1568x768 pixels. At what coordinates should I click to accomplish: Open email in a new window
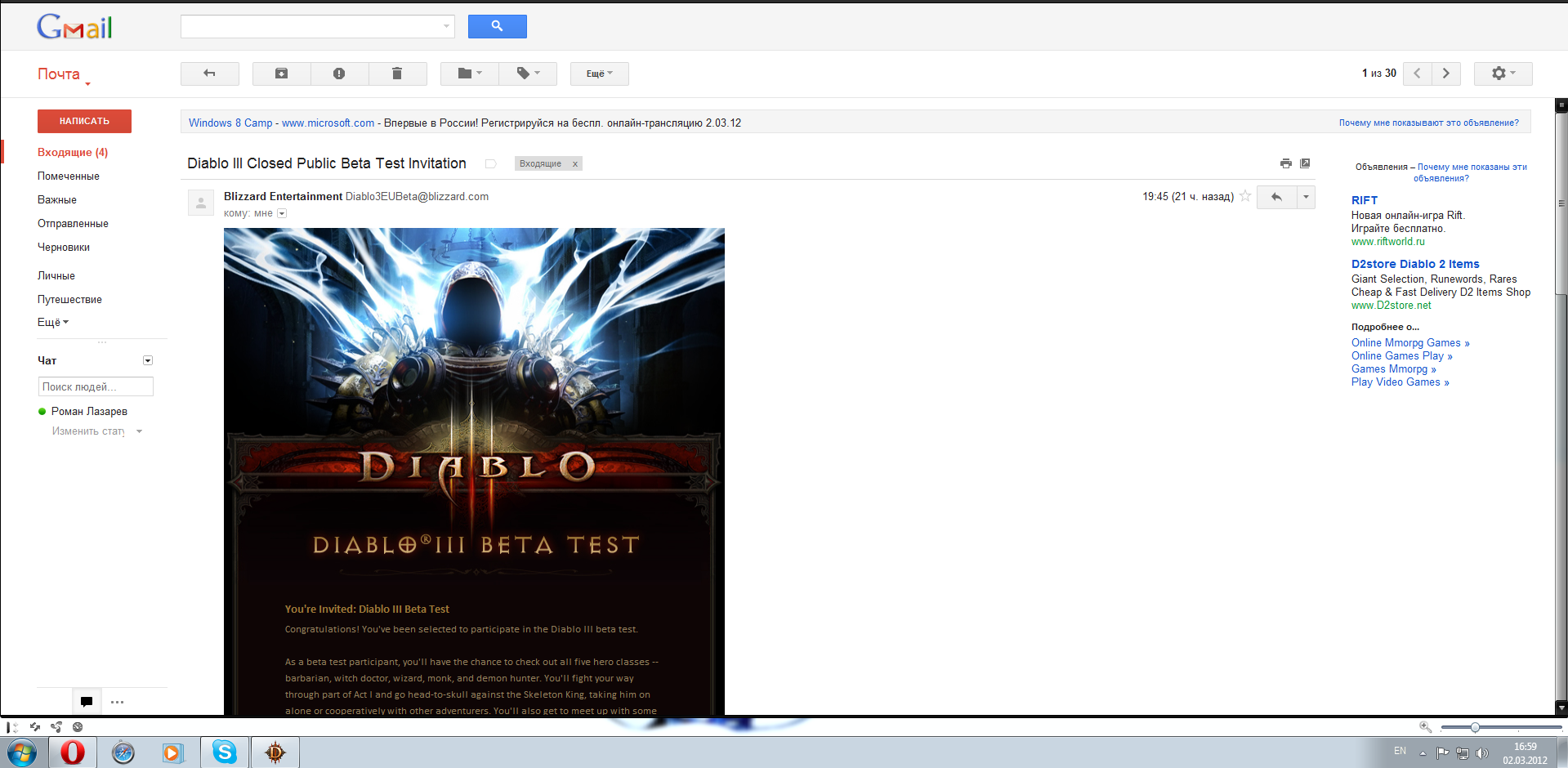(x=1305, y=163)
